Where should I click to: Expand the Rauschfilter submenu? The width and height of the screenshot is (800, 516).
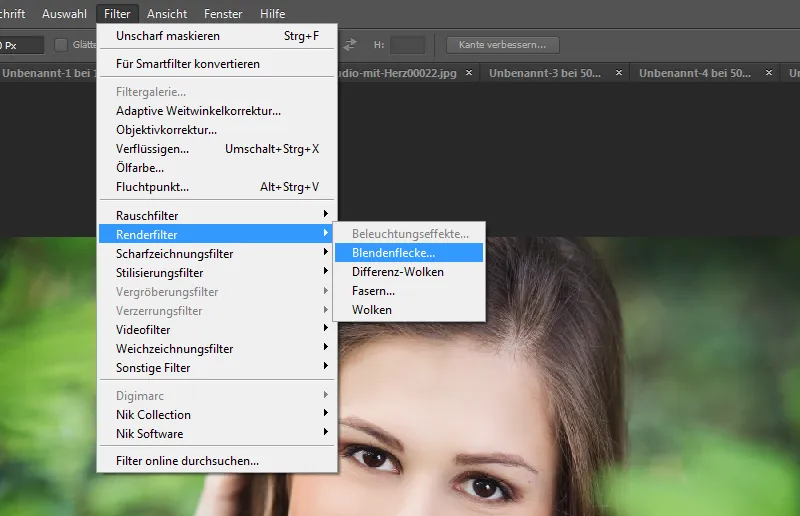click(x=217, y=215)
